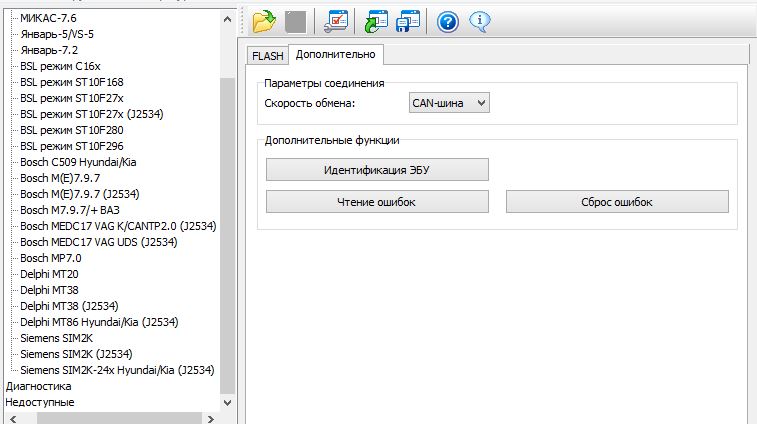757x424 pixels.
Task: Select Siemens SIM2K-24x Hyundai/Kia (J2534)
Action: [x=117, y=370]
